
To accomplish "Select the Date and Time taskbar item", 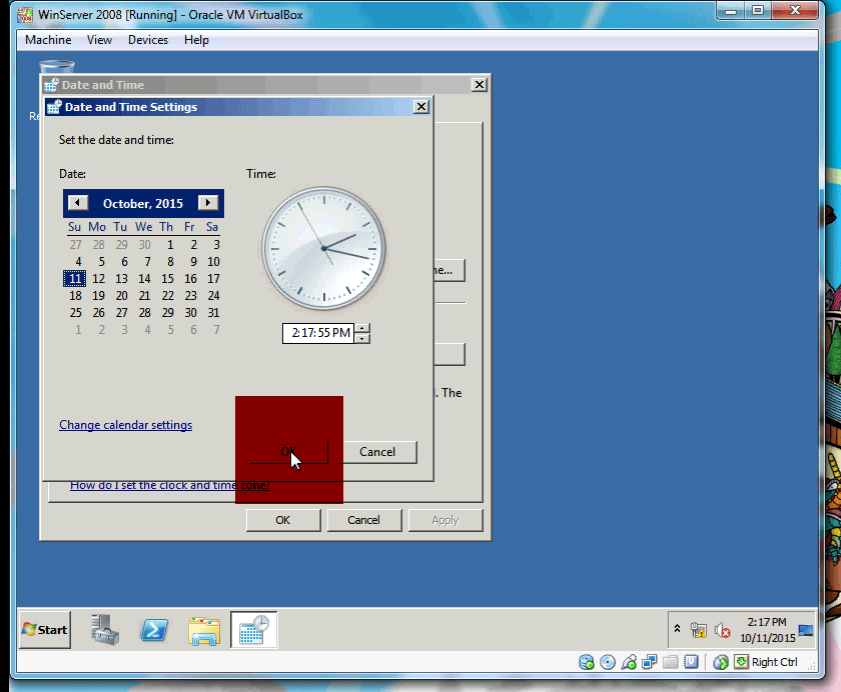I will pos(254,630).
